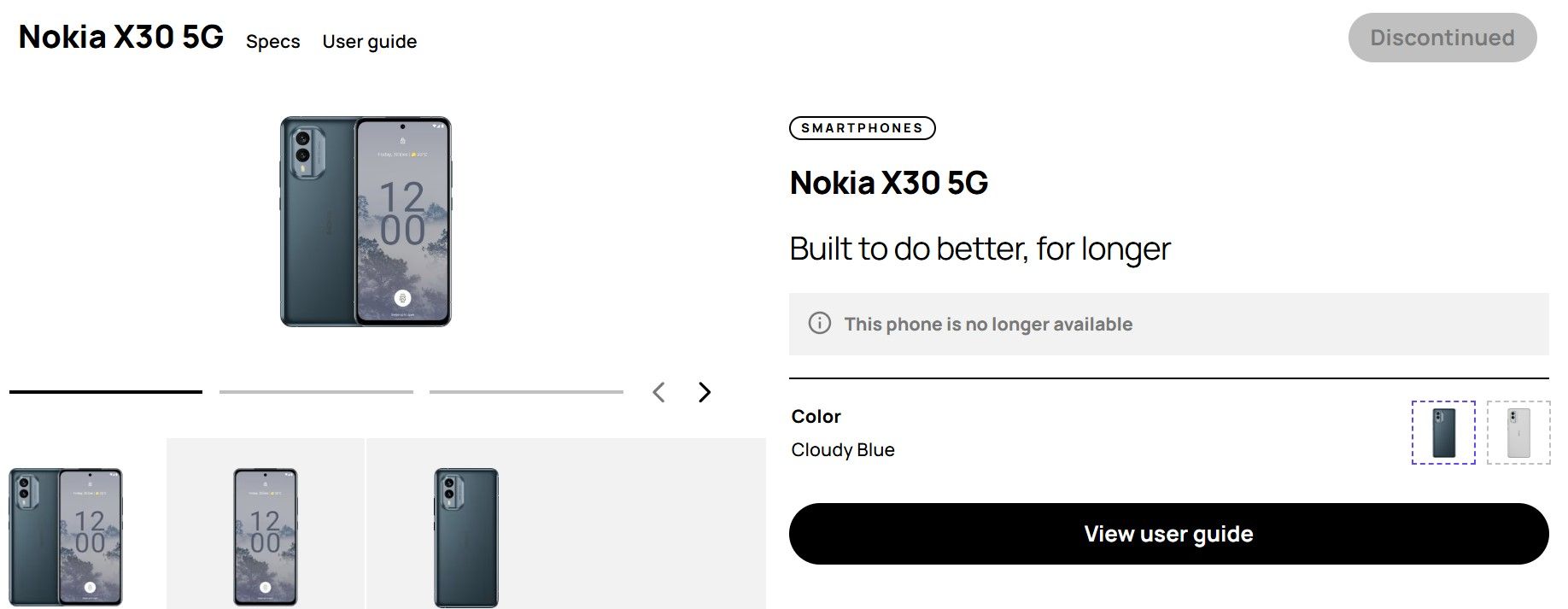Open the User guide tab
Image resolution: width=1568 pixels, height=609 pixels.
pyautogui.click(x=370, y=41)
